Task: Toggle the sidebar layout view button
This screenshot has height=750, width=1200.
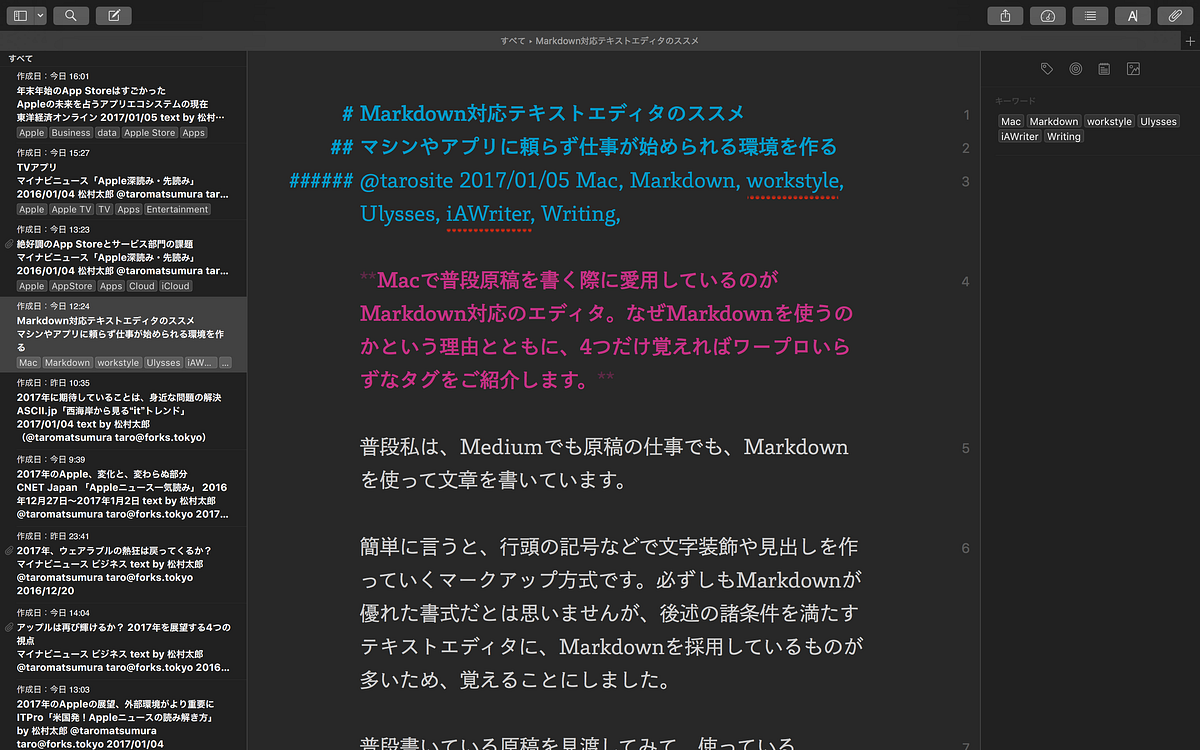Action: (x=20, y=16)
